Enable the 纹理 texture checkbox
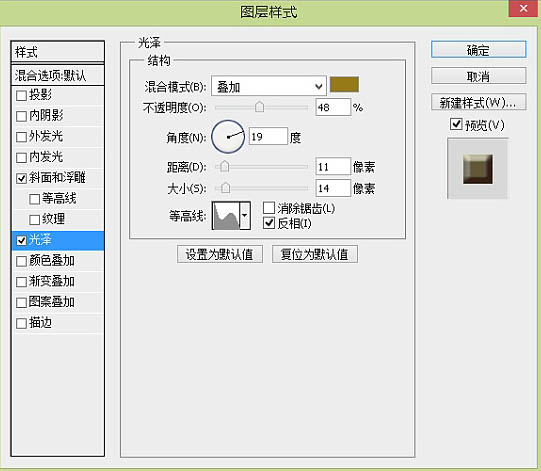 tap(35, 219)
